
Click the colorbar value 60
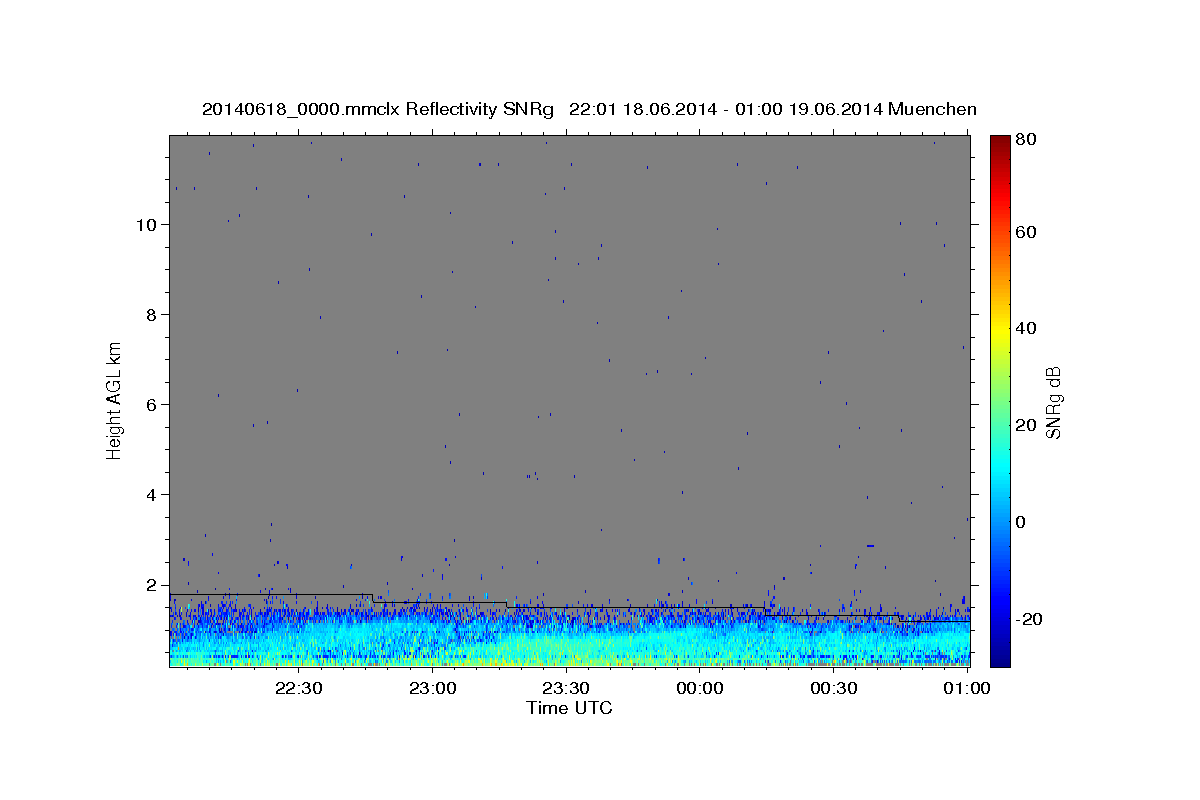click(1027, 232)
